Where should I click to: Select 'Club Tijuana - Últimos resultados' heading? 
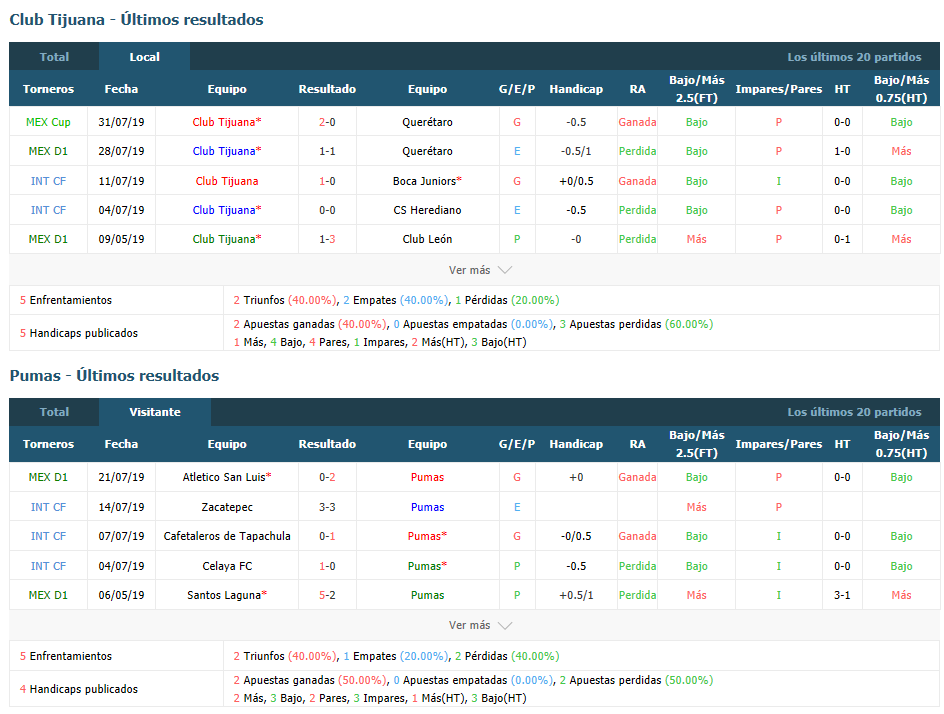pyautogui.click(x=137, y=19)
